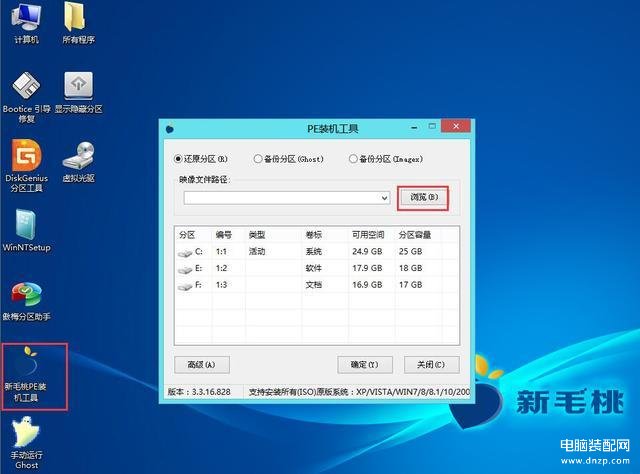
Task: Open 虚拟光驱 desktop icon
Action: coord(78,157)
